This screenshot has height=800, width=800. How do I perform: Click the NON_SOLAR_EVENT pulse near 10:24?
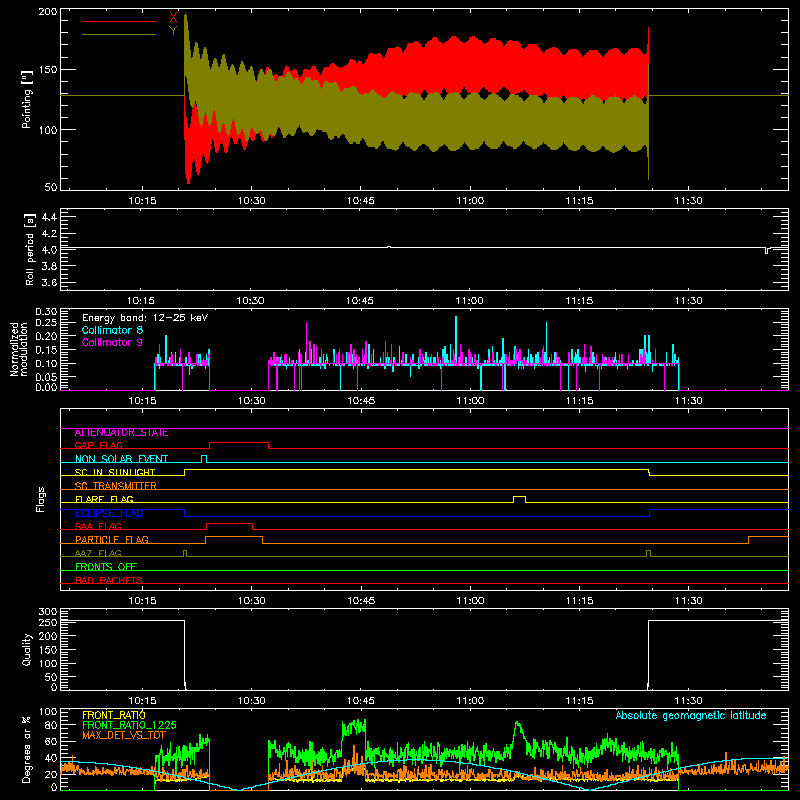[x=204, y=458]
